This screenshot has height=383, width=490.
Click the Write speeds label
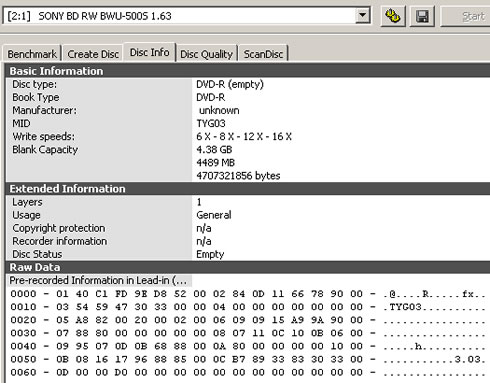click(x=44, y=136)
